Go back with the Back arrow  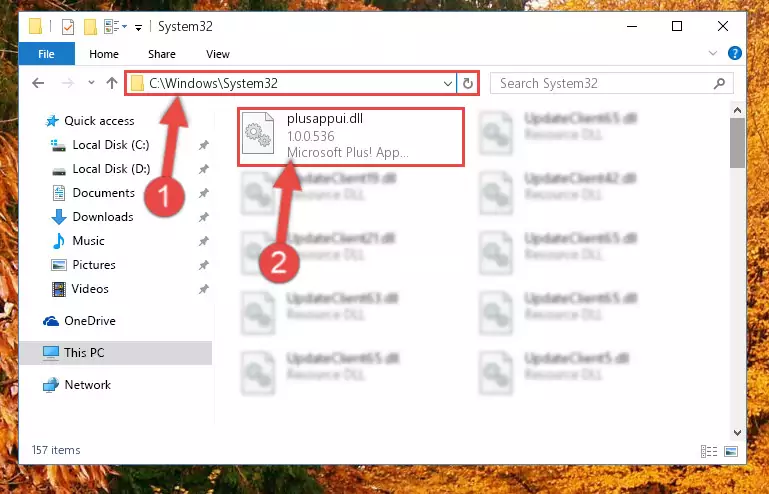[38, 83]
